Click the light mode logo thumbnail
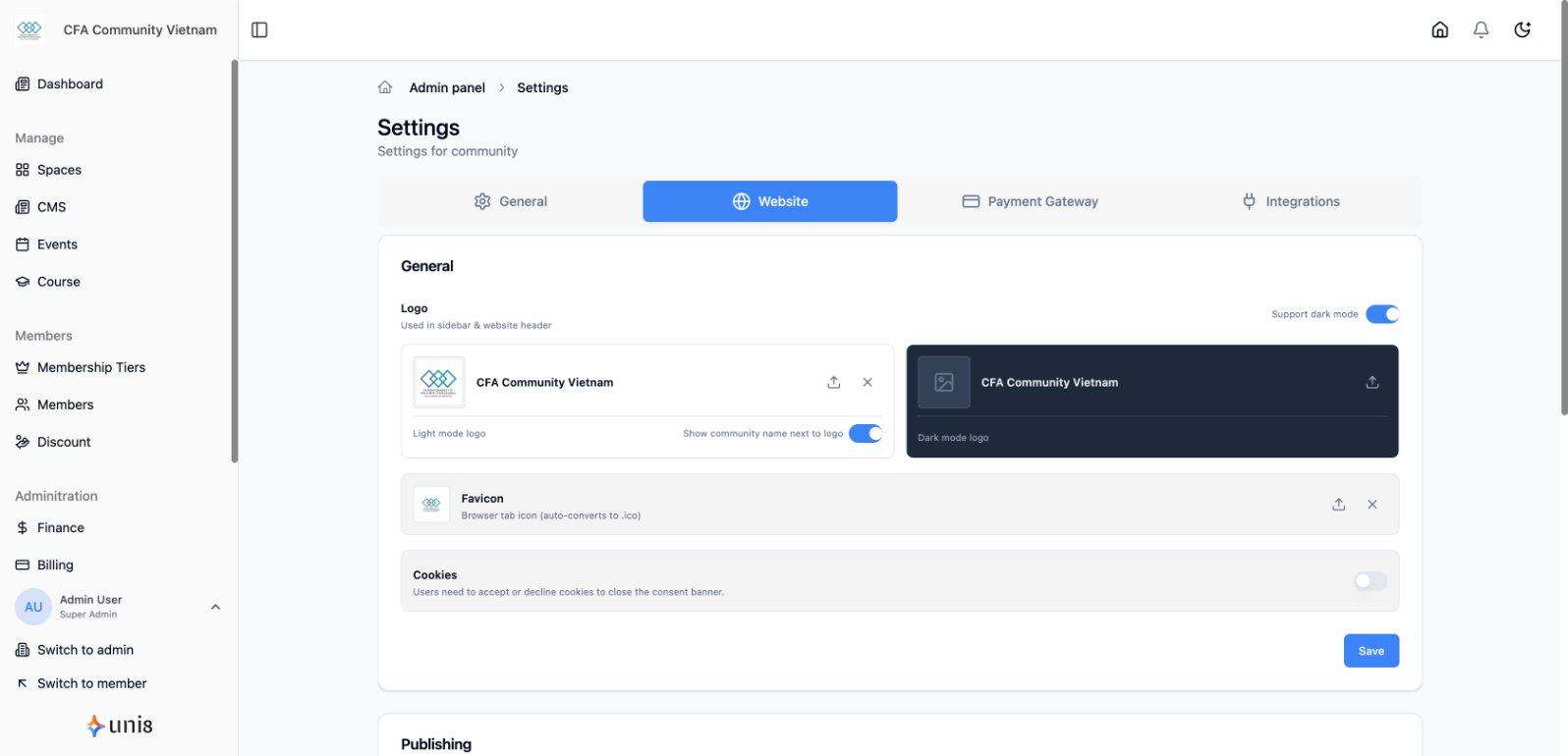Image resolution: width=1568 pixels, height=756 pixels. click(x=438, y=382)
